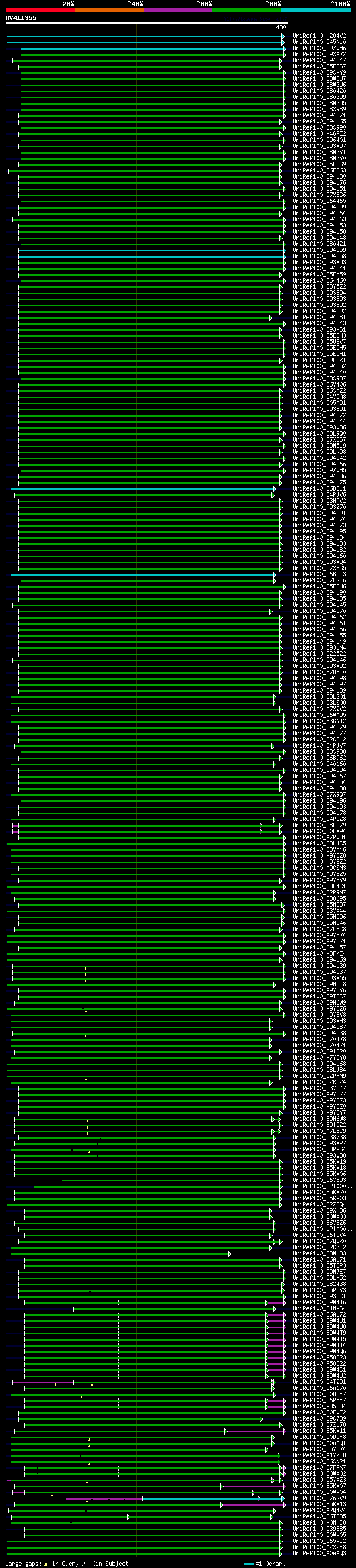
Task: Open hit UniRef100_A2Q4V2
Action: (x=319, y=36)
